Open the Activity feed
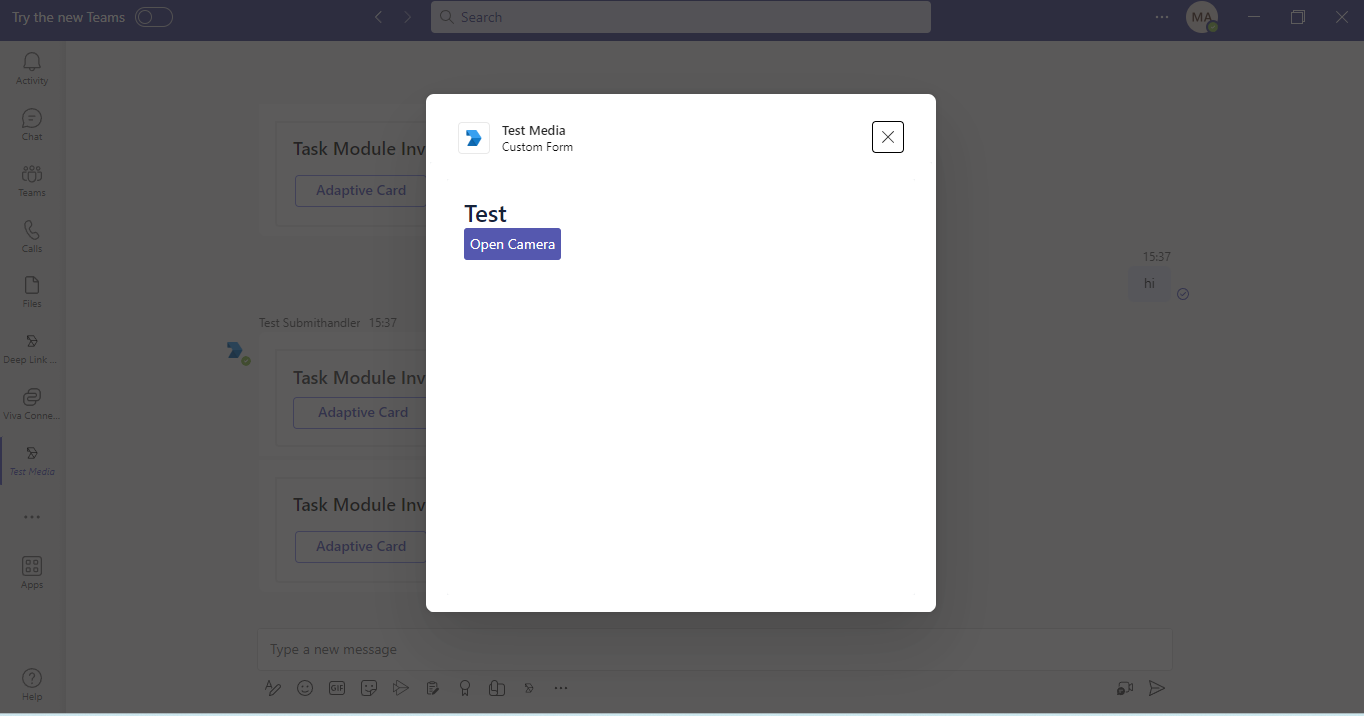This screenshot has height=716, width=1364. pyautogui.click(x=31, y=66)
